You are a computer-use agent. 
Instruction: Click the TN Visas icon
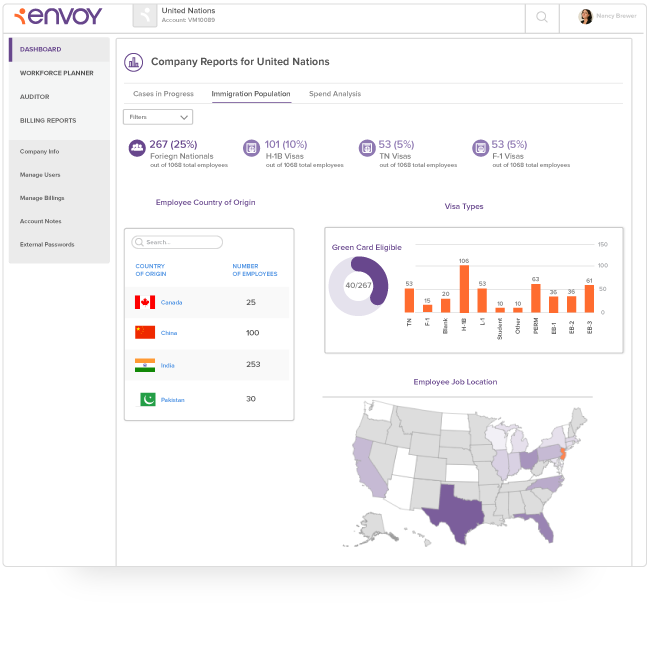click(367, 148)
